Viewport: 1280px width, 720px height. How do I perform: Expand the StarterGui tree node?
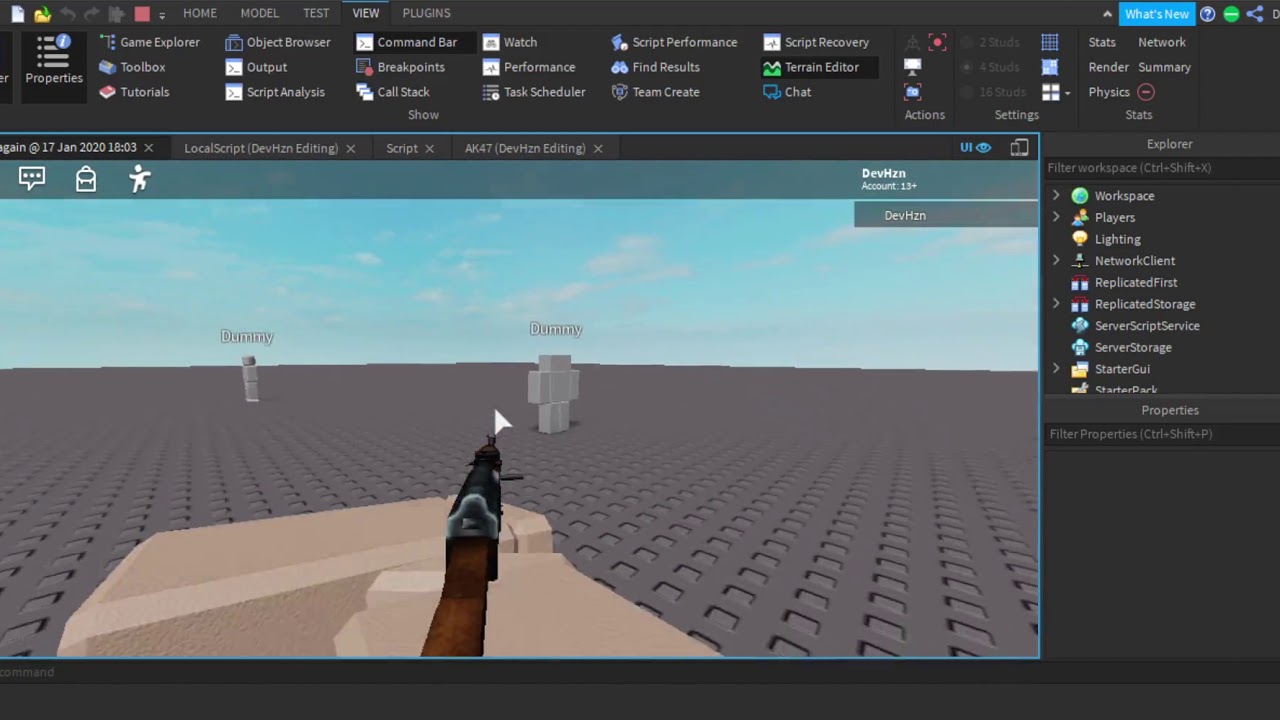pos(1056,369)
